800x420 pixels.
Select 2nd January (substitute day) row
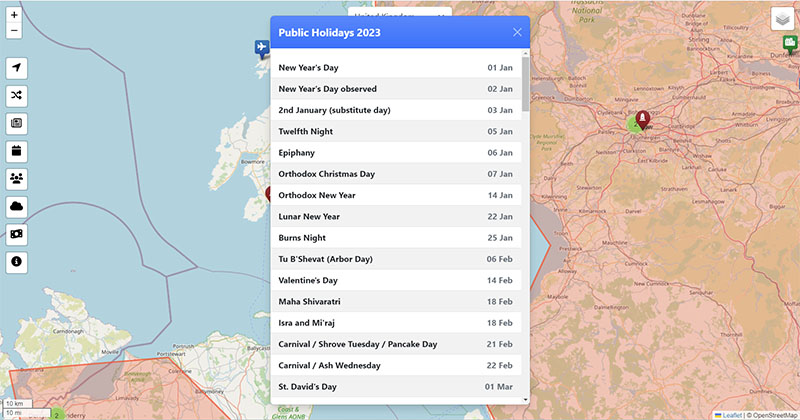tap(396, 110)
